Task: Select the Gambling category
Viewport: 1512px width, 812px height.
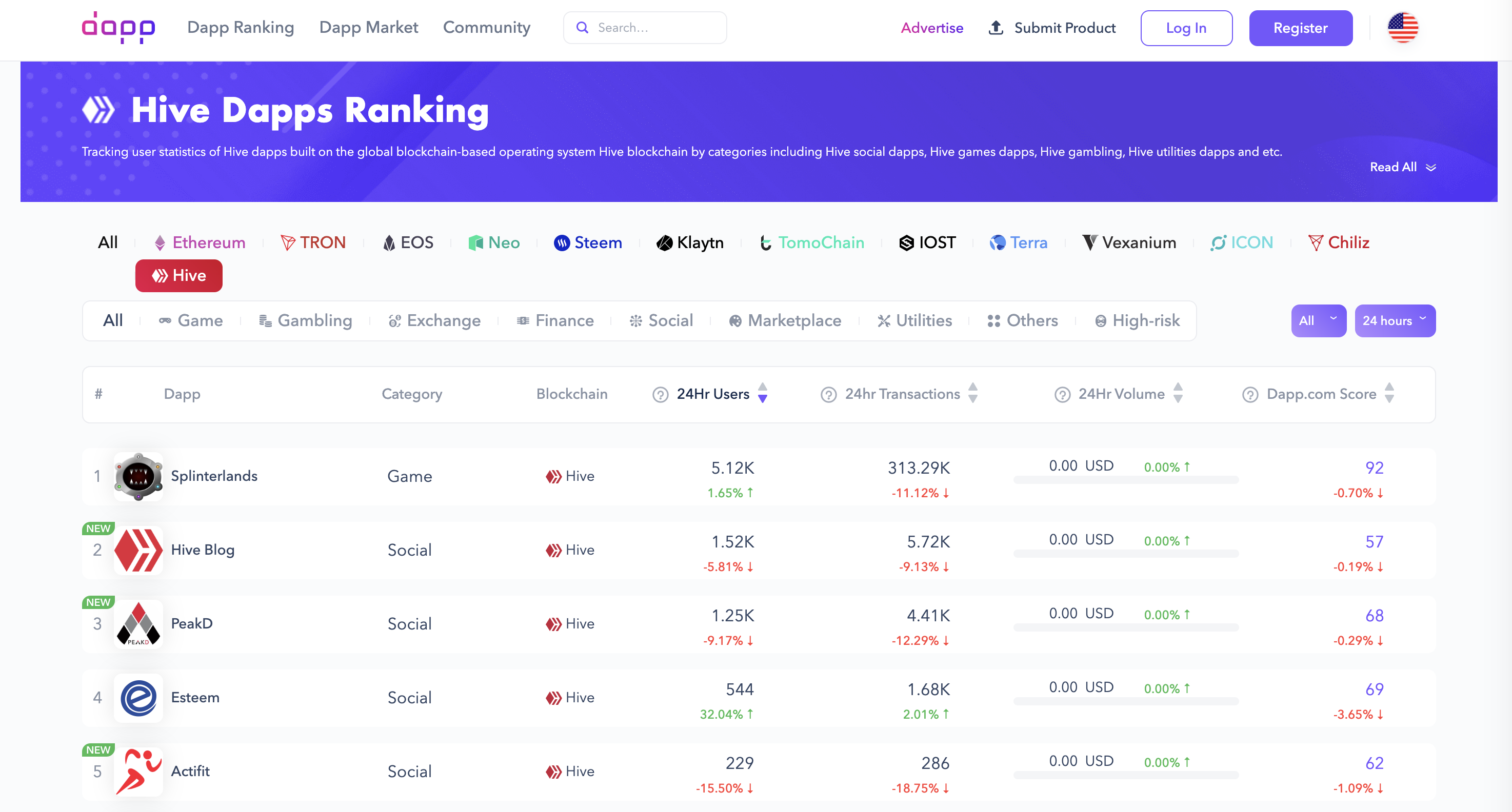Action: [x=305, y=321]
